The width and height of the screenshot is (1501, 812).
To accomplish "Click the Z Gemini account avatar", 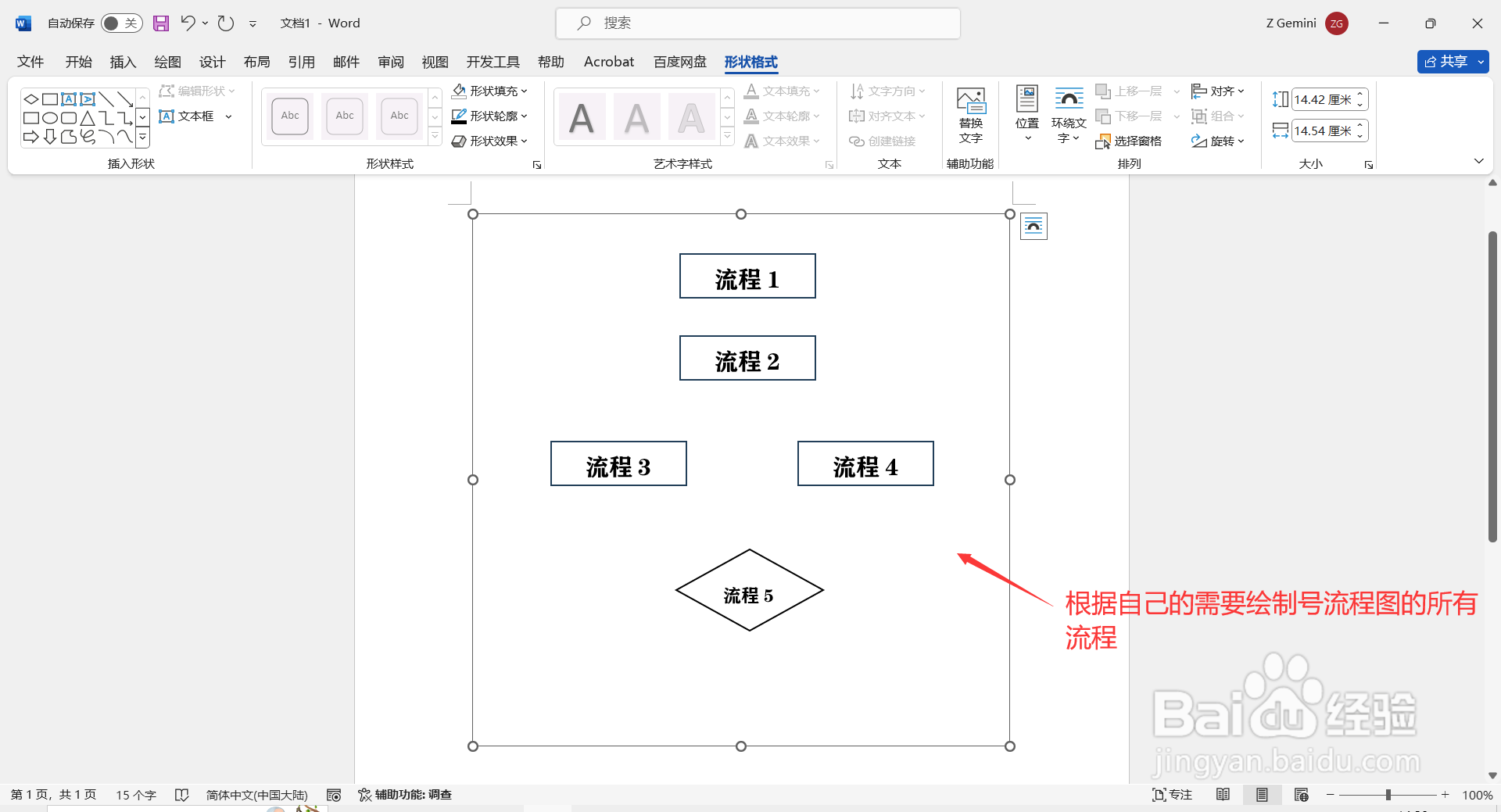I will tap(1337, 23).
